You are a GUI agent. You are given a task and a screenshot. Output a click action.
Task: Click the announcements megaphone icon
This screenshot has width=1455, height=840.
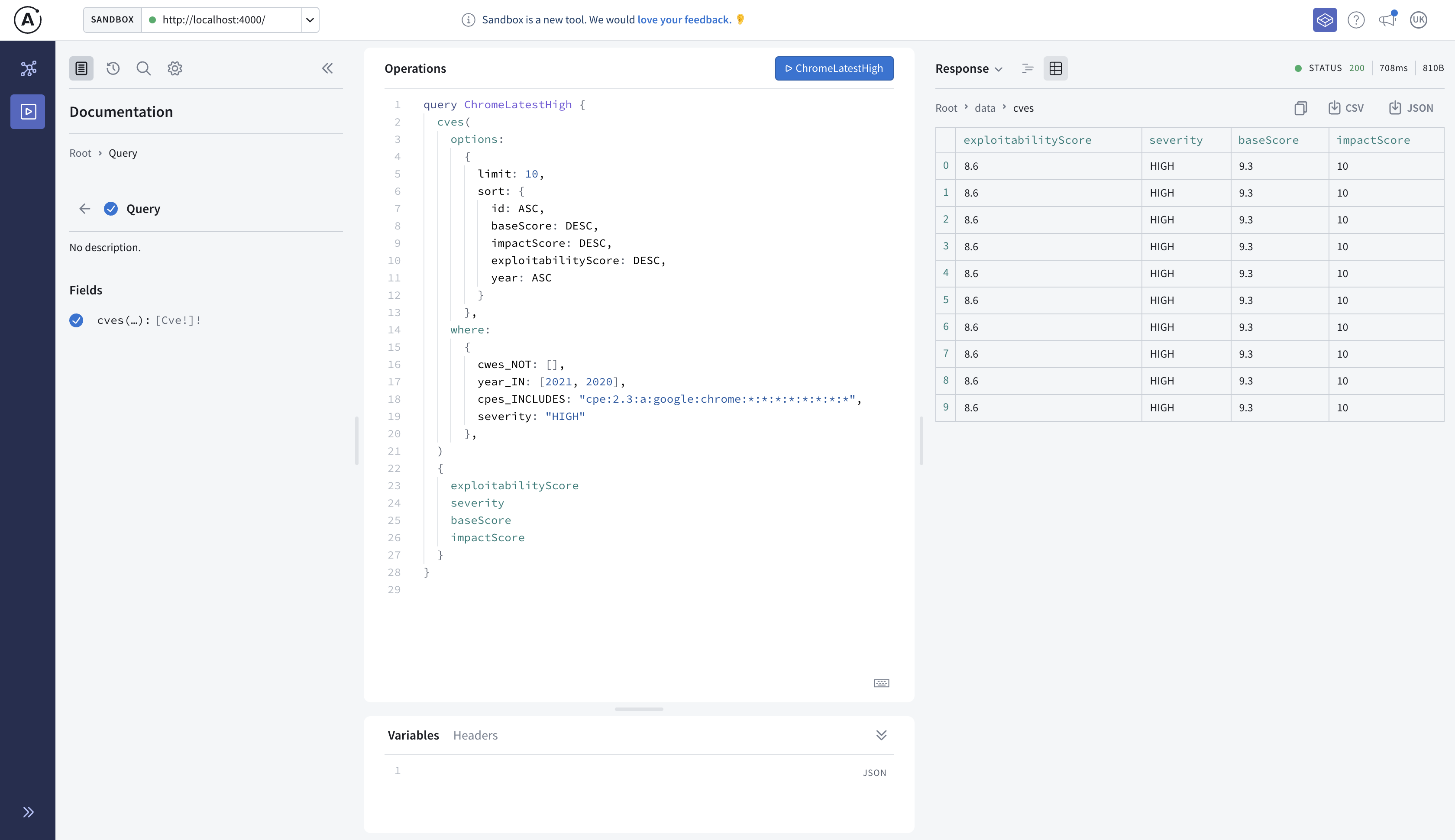click(x=1387, y=19)
